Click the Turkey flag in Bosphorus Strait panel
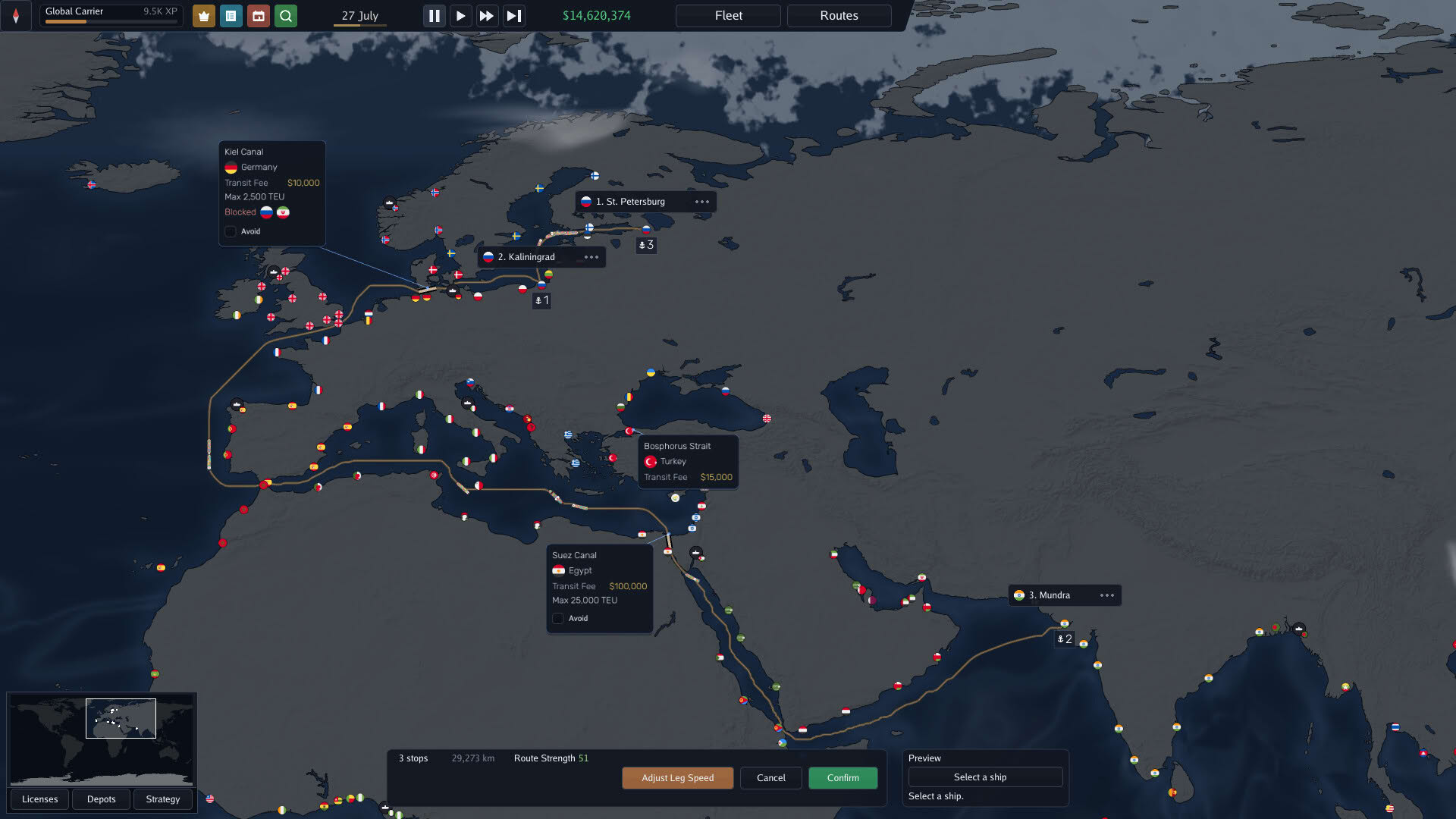1456x819 pixels. (x=650, y=462)
